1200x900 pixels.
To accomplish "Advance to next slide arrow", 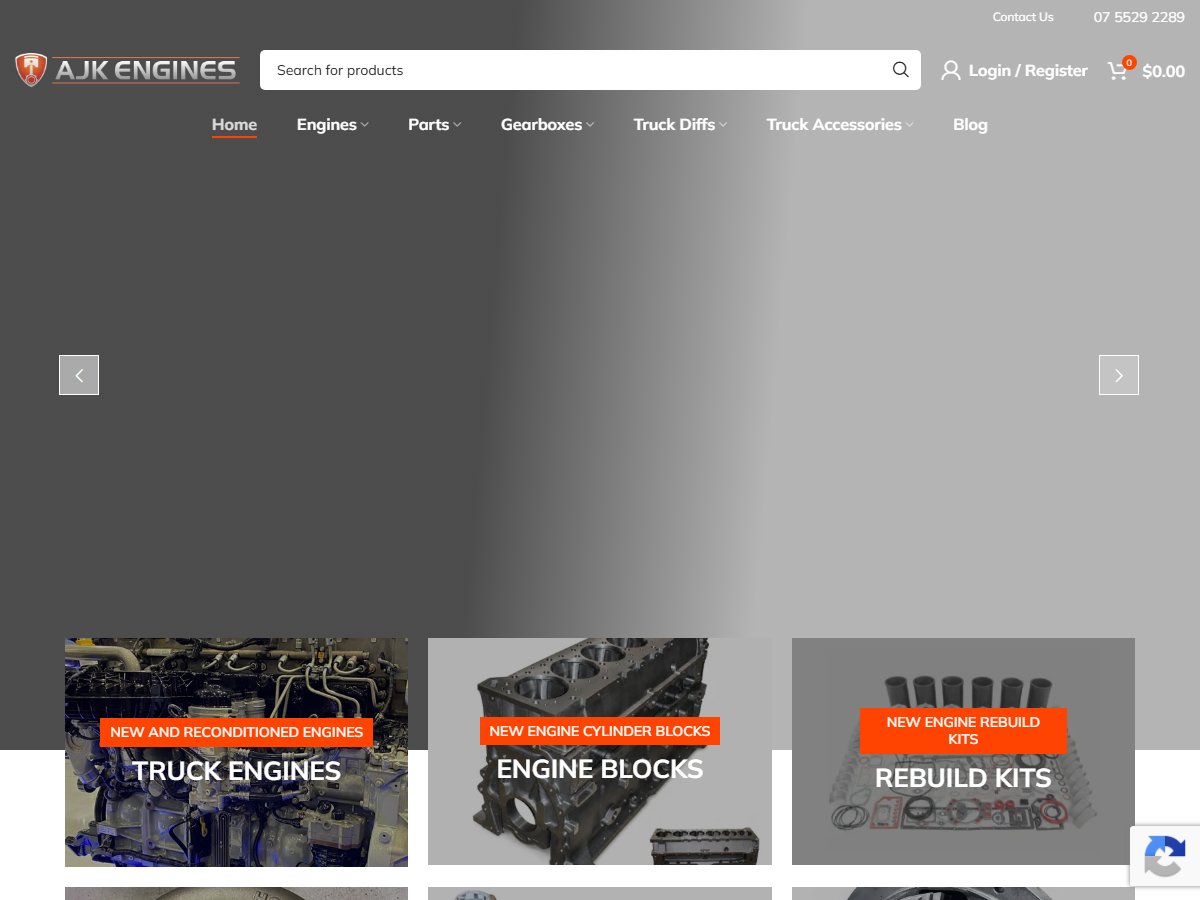I will click(1119, 375).
